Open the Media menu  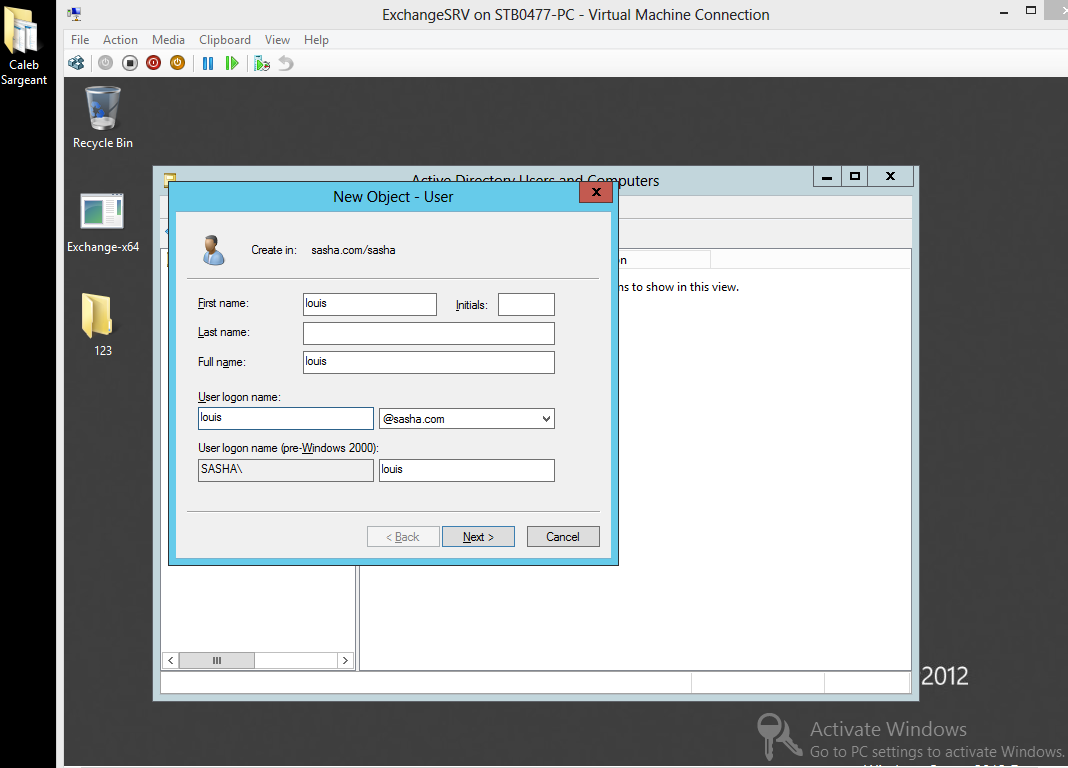(x=168, y=39)
